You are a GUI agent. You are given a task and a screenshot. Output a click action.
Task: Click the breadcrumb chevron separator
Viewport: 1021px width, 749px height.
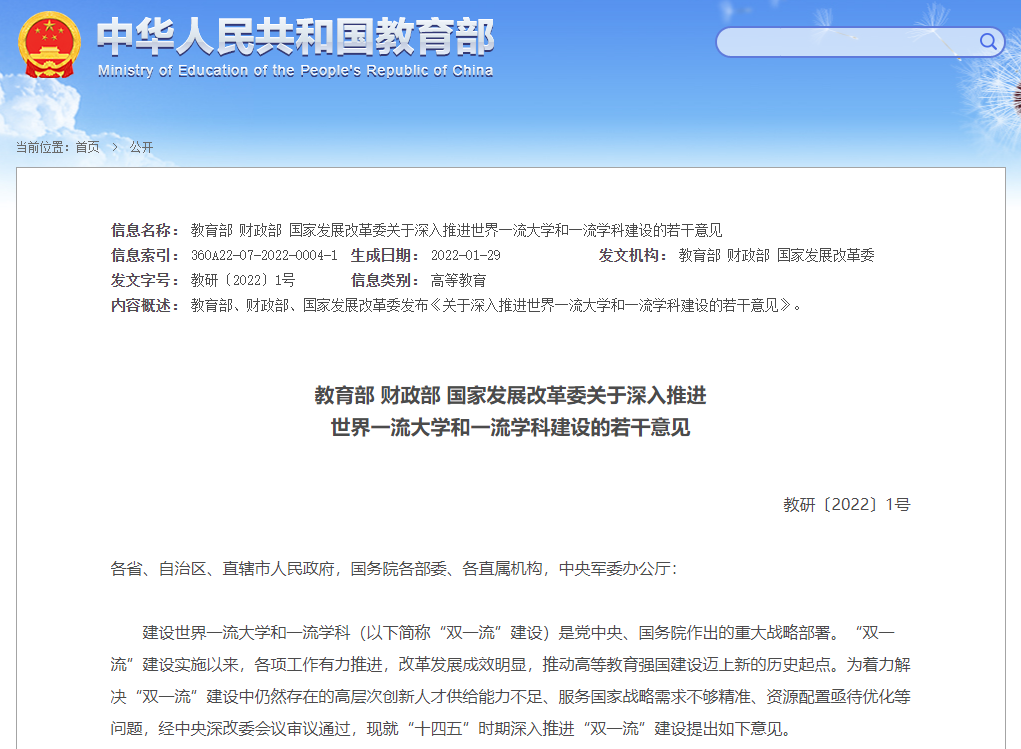click(x=114, y=147)
